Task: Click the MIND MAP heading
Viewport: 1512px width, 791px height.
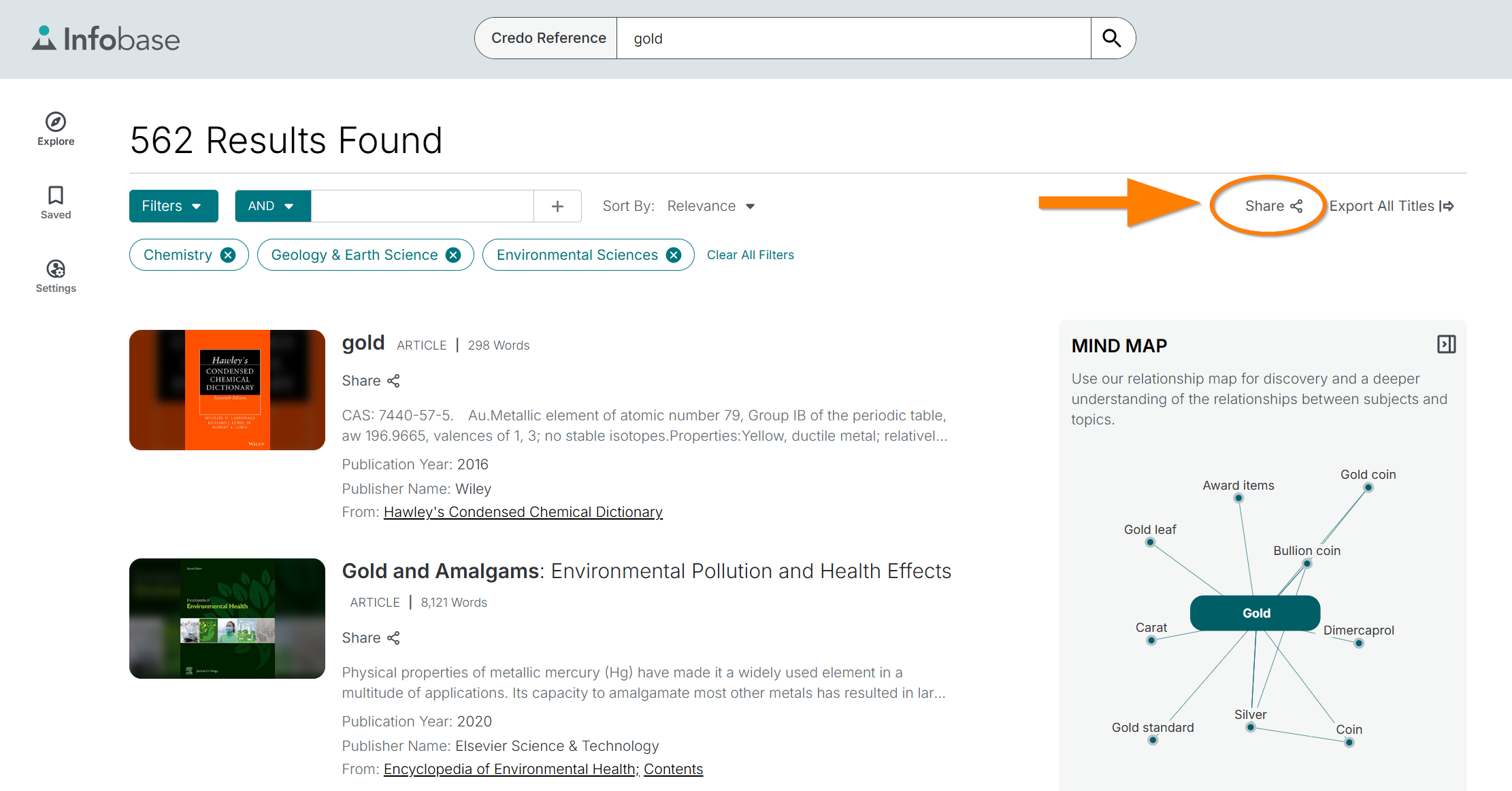Action: click(x=1119, y=346)
